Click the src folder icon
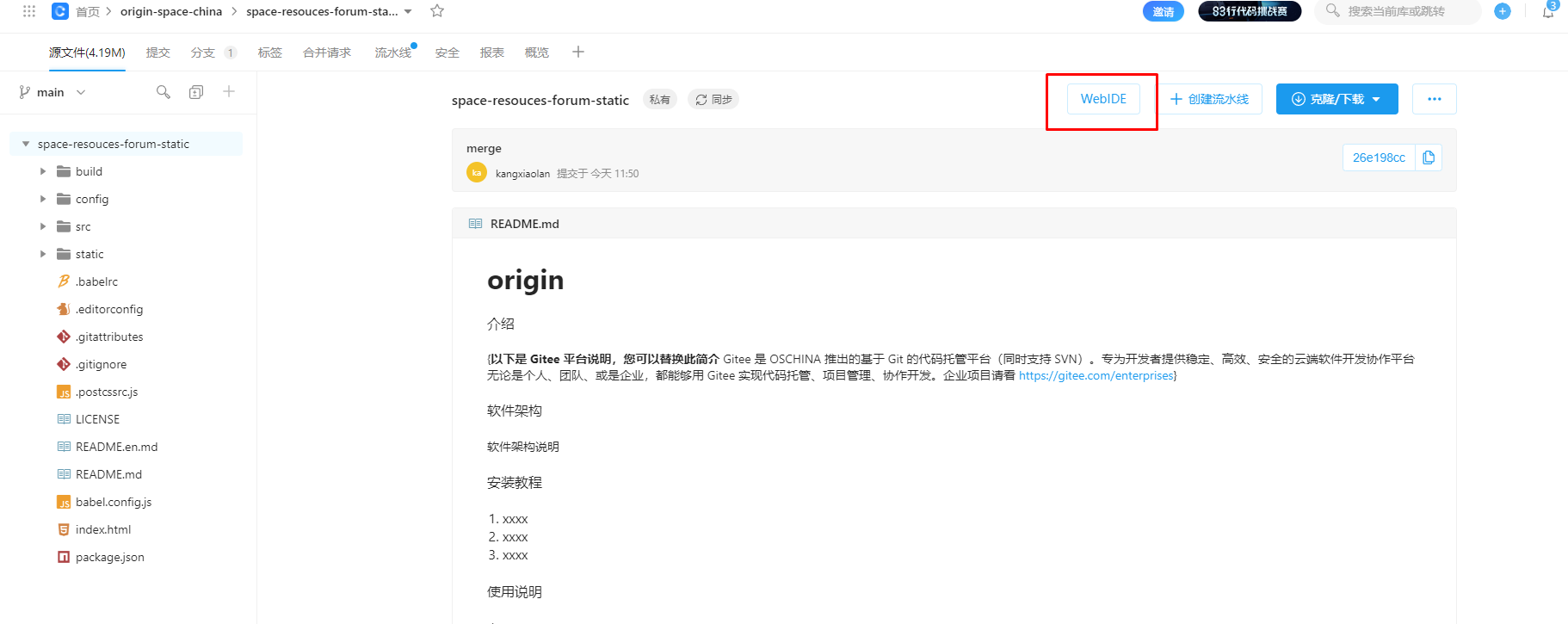The width and height of the screenshot is (1568, 624). click(64, 226)
